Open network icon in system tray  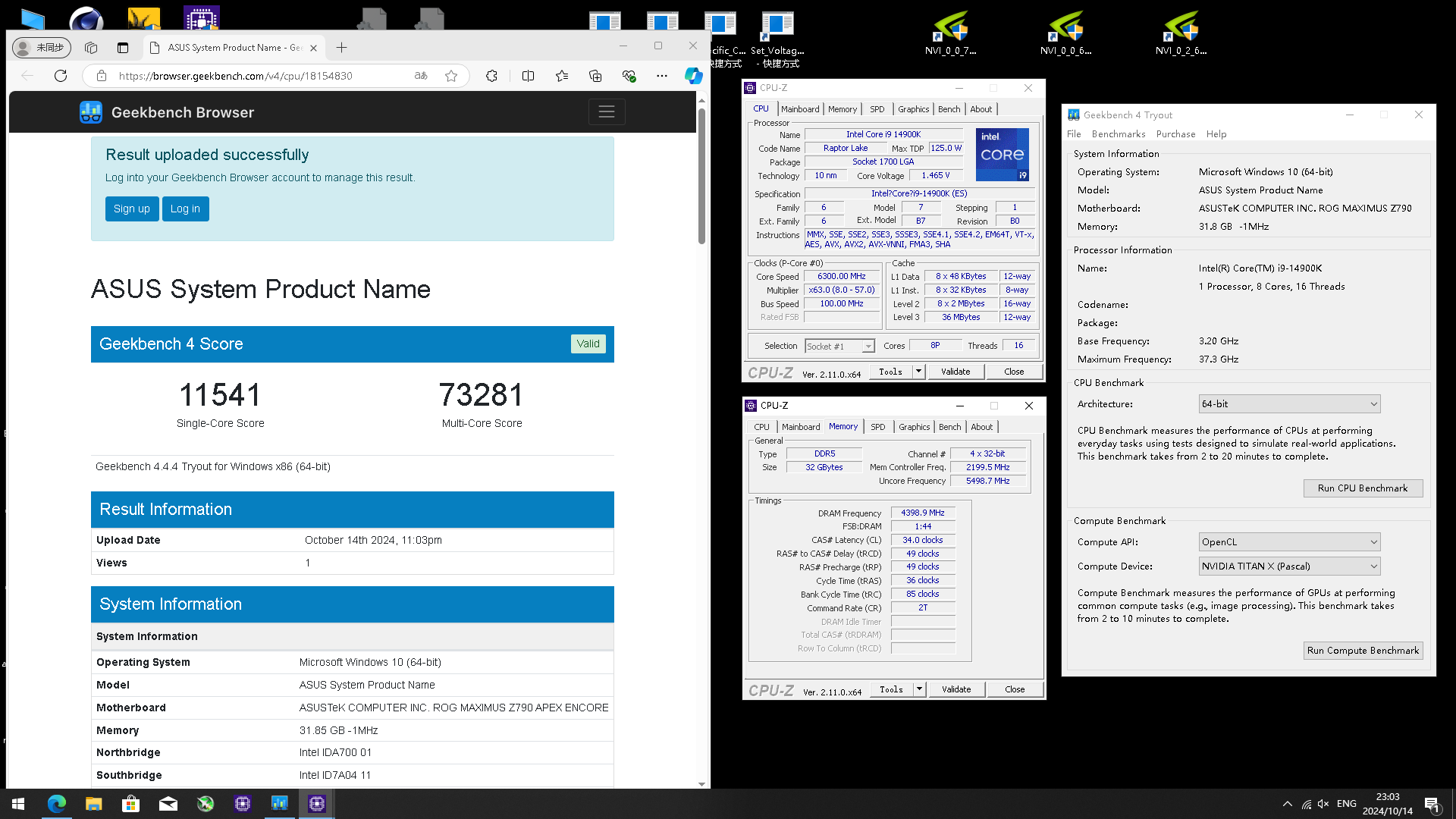1306,804
